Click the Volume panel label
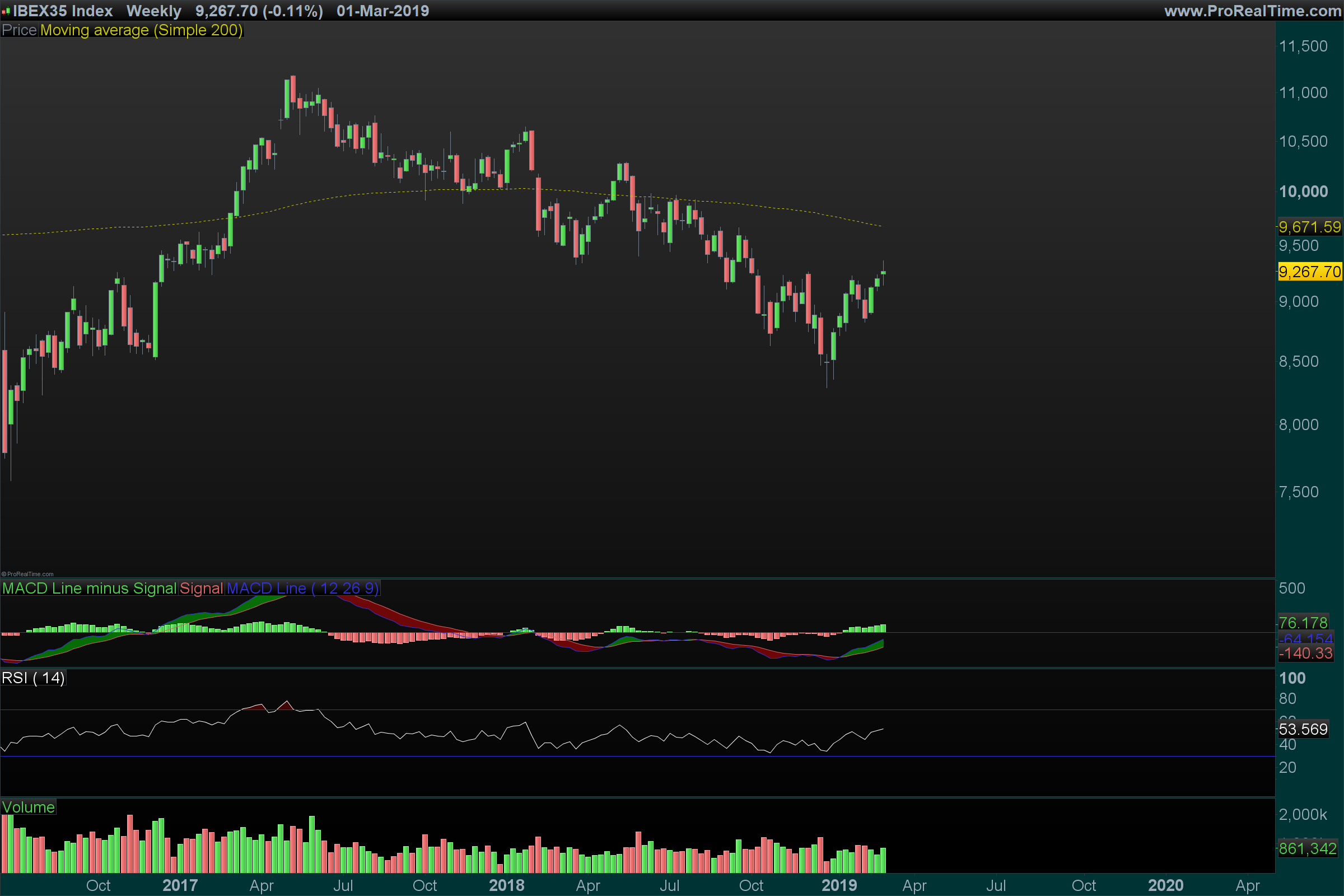Screen dimensions: 1344x896 coord(29,808)
